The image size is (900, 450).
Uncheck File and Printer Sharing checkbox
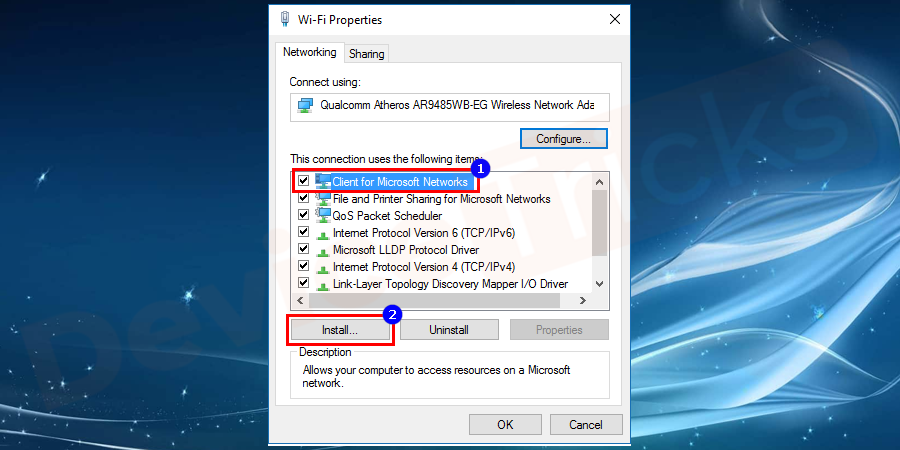tap(304, 198)
